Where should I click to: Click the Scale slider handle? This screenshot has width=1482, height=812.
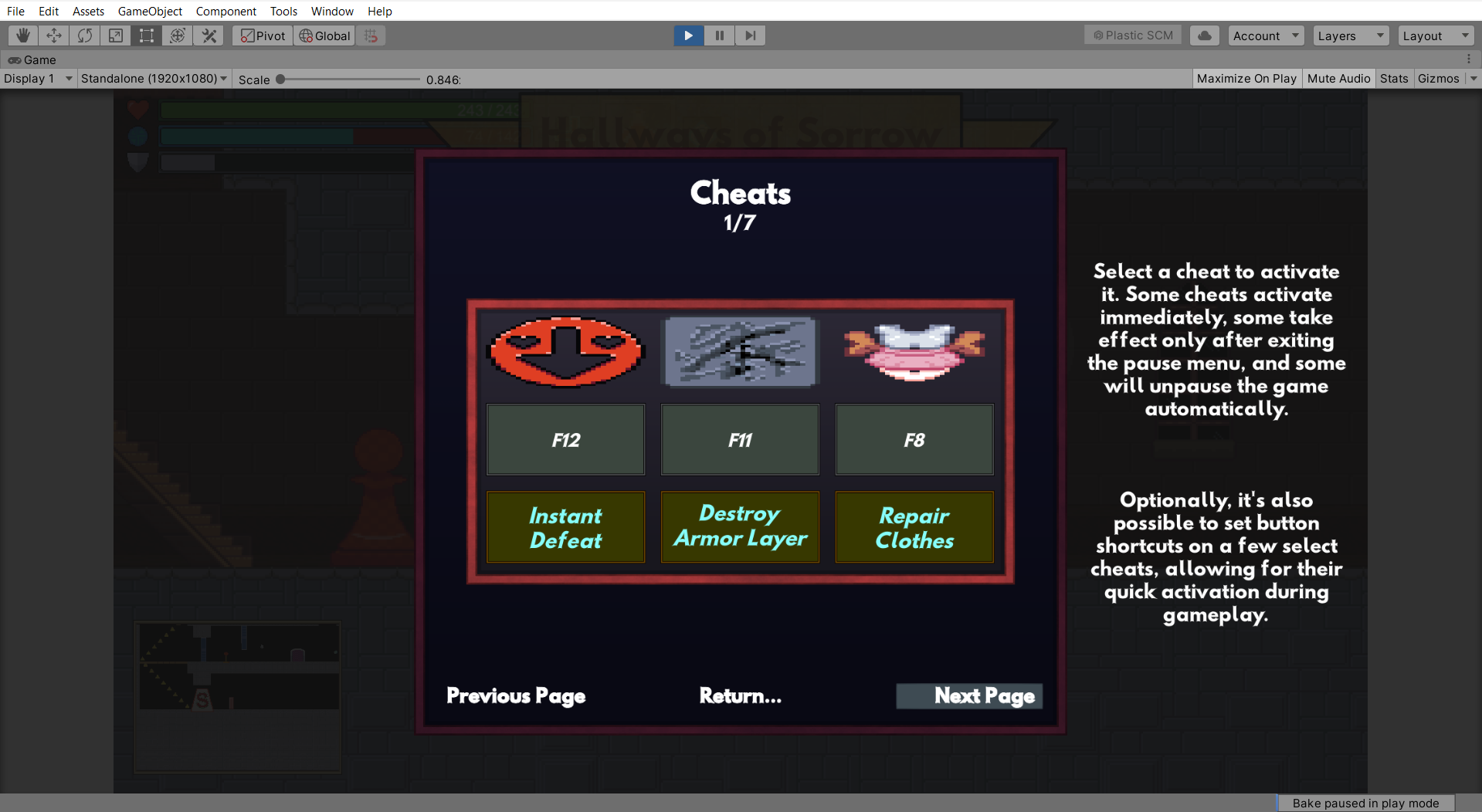280,79
